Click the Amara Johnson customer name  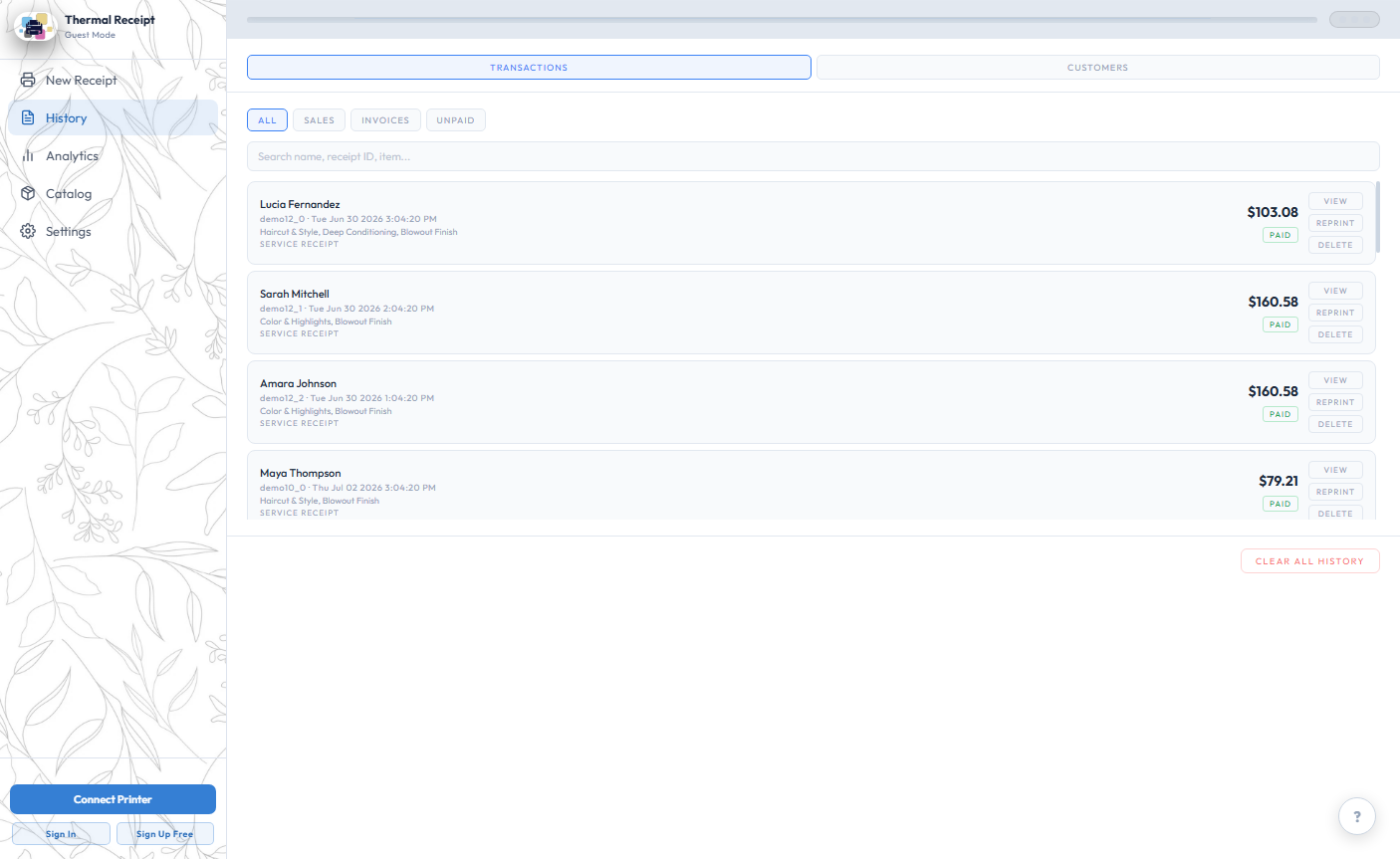point(298,383)
